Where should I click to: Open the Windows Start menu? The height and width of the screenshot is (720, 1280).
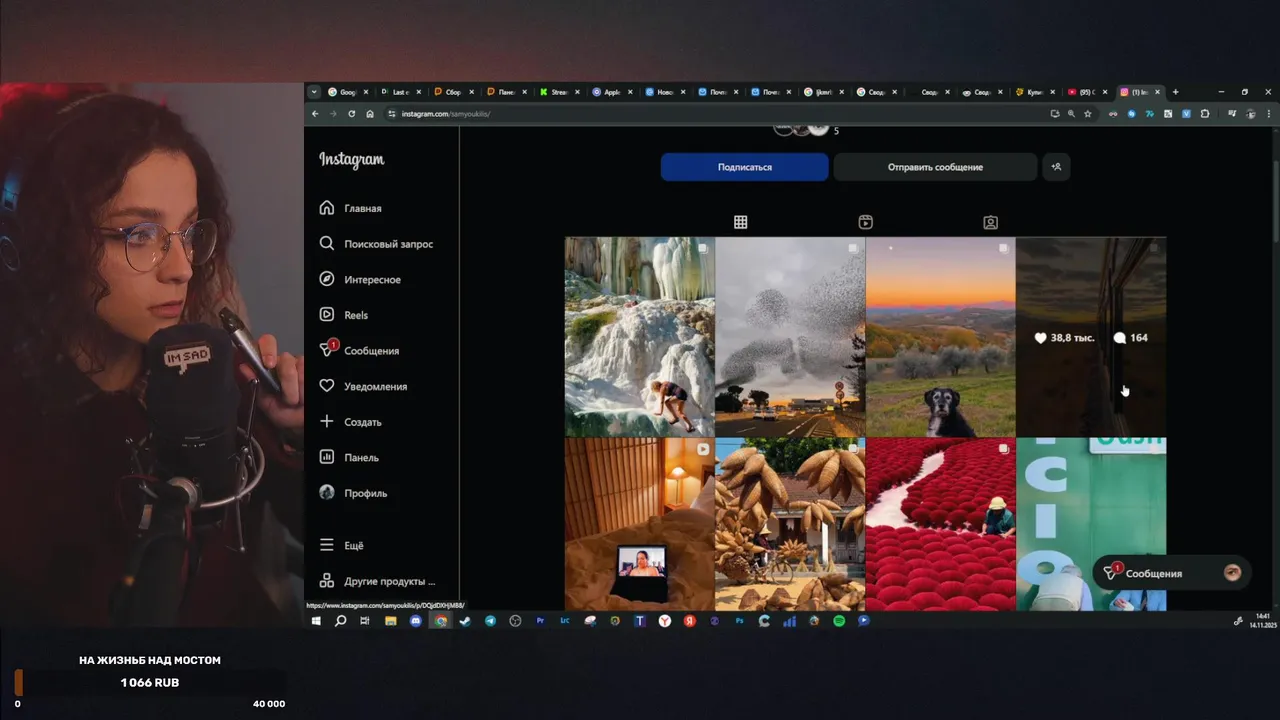tap(315, 621)
